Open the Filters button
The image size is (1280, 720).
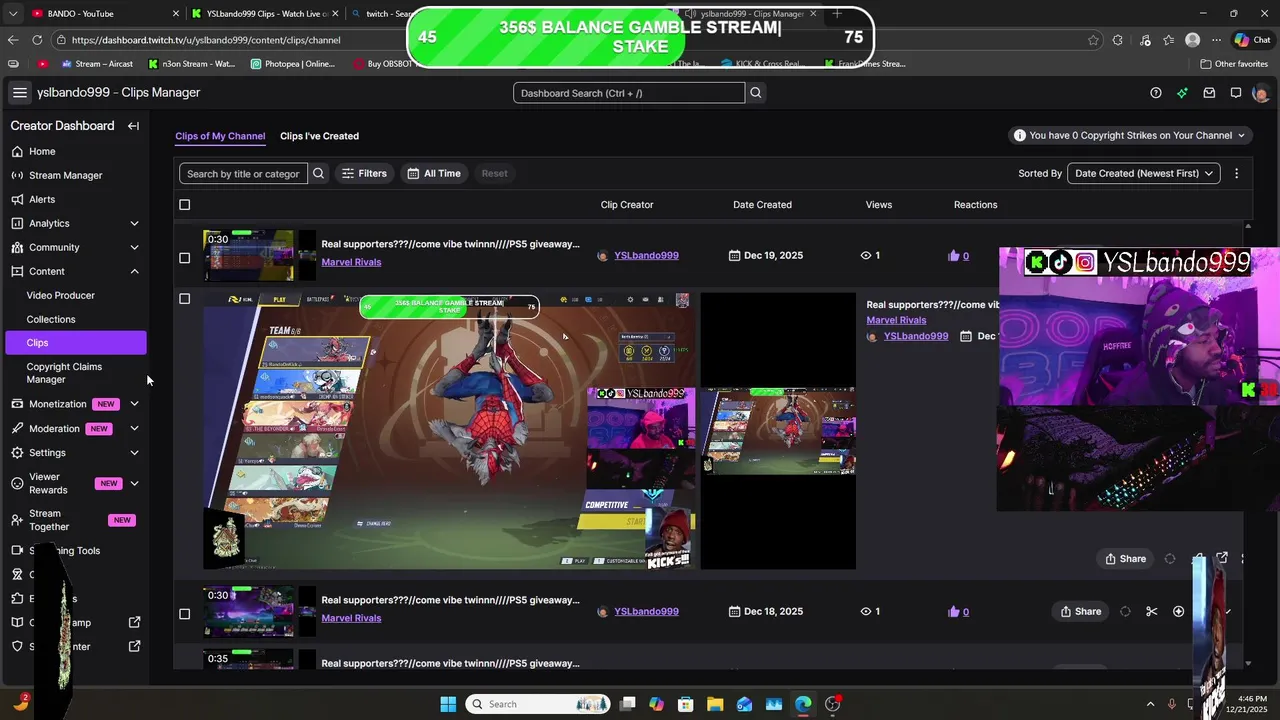pyautogui.click(x=364, y=173)
